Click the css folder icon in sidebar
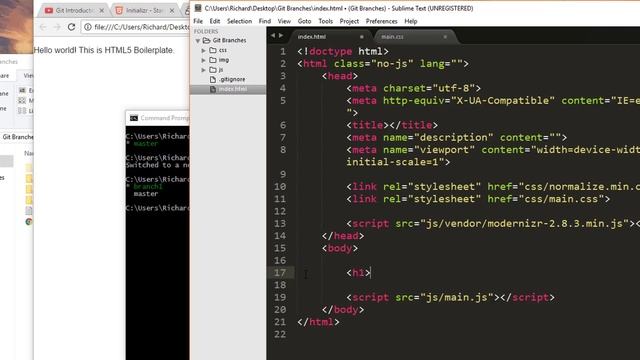 pyautogui.click(x=213, y=50)
